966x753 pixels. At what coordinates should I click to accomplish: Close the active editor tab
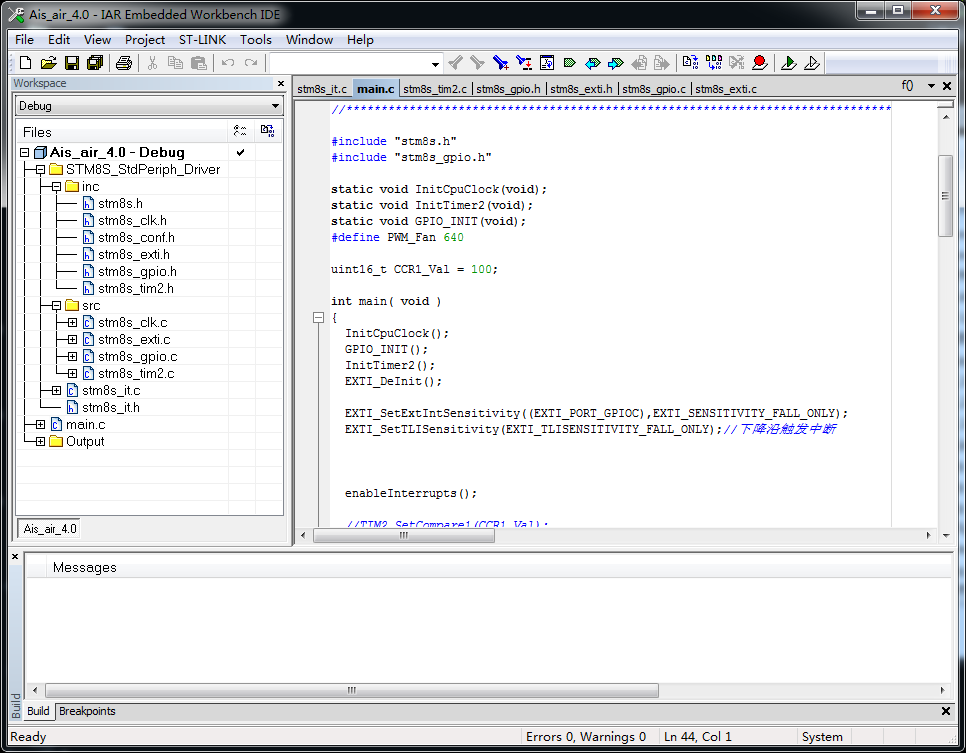tap(948, 86)
